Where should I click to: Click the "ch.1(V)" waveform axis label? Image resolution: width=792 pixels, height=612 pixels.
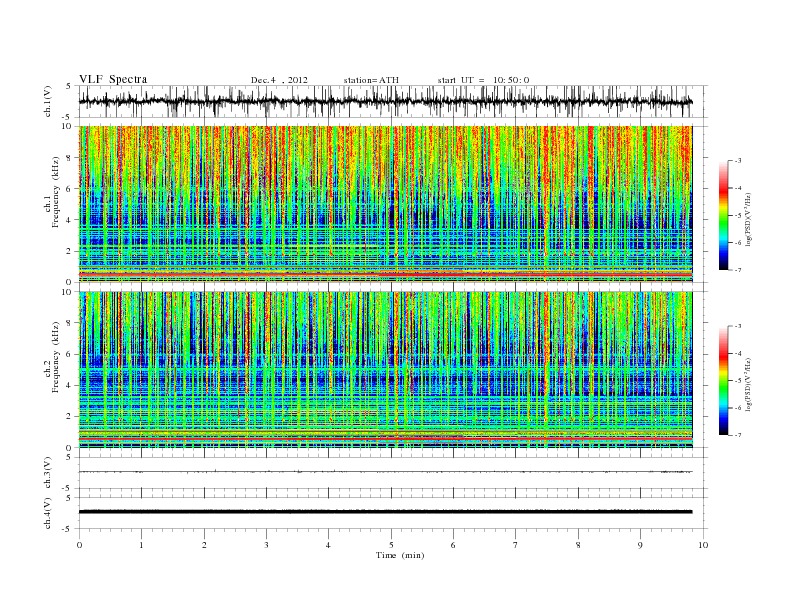[48, 101]
